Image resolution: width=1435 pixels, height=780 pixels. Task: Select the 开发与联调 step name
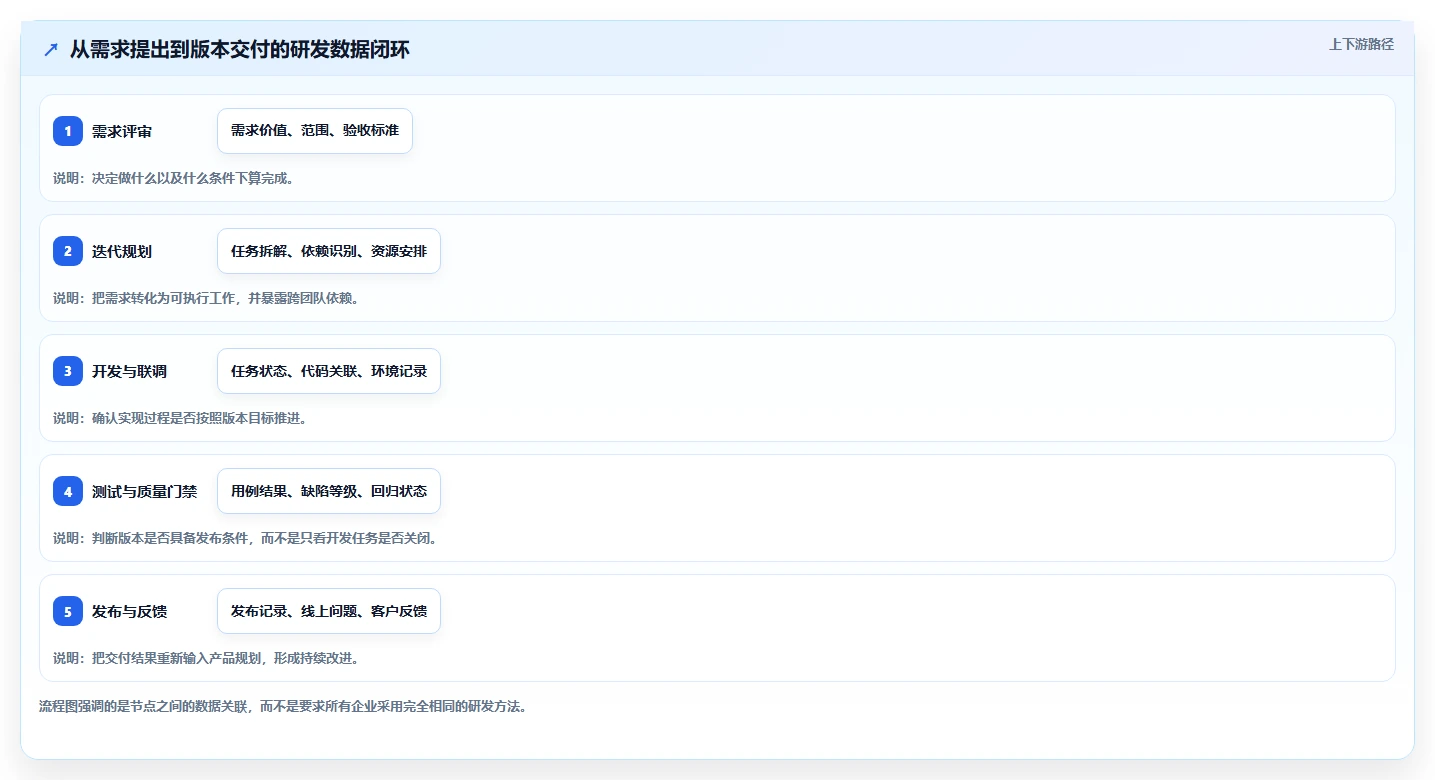pyautogui.click(x=129, y=371)
